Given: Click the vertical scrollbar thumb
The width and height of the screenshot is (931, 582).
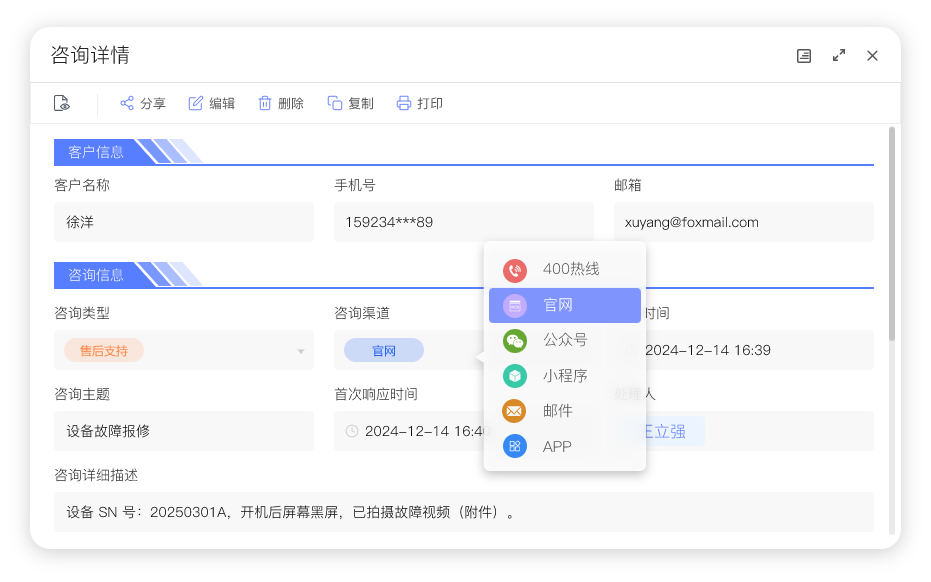Looking at the screenshot, I should coord(891,234).
